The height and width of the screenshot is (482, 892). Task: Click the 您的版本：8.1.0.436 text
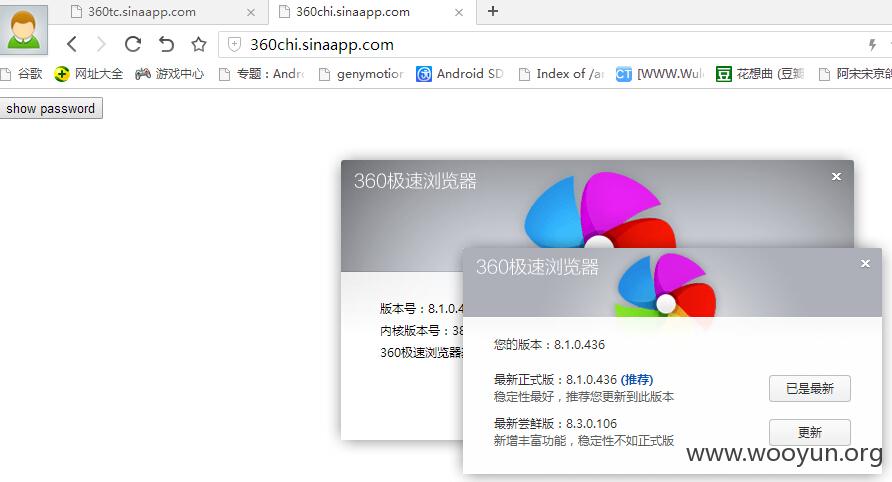click(x=549, y=344)
